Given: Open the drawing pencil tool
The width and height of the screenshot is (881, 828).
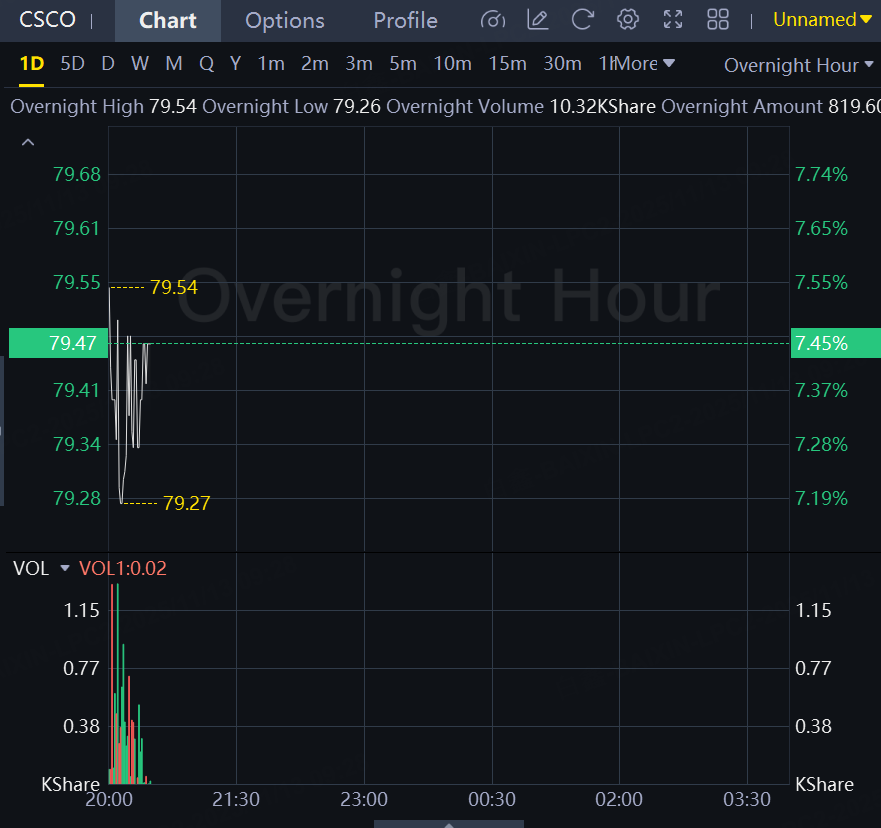Looking at the screenshot, I should (538, 20).
